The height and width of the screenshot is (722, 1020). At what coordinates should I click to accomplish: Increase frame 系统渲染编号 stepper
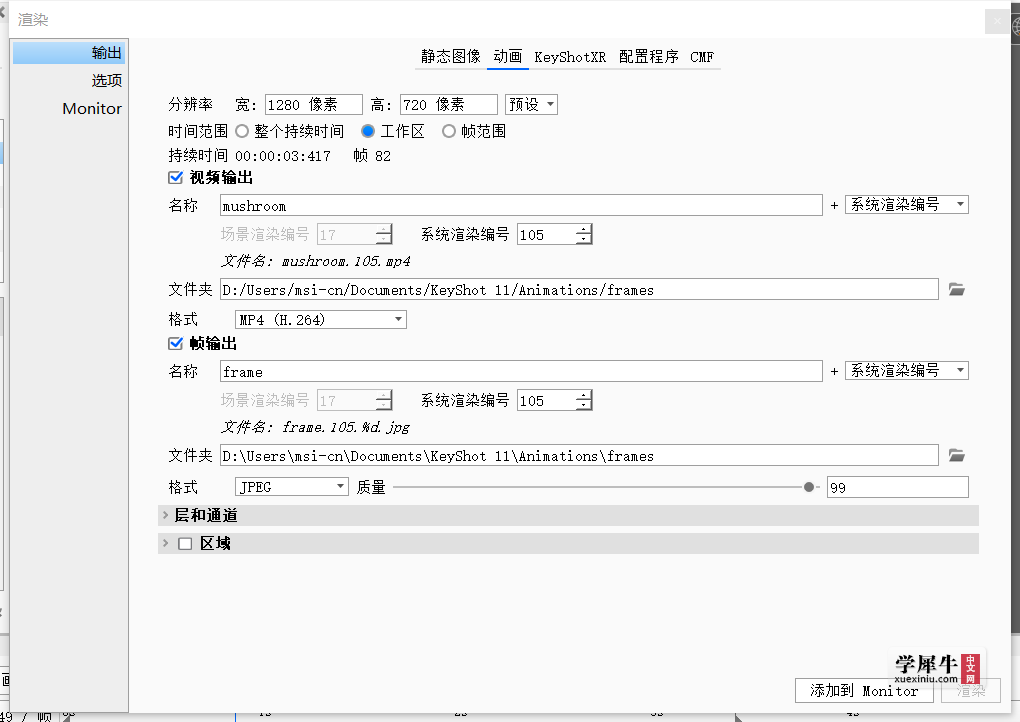point(584,395)
